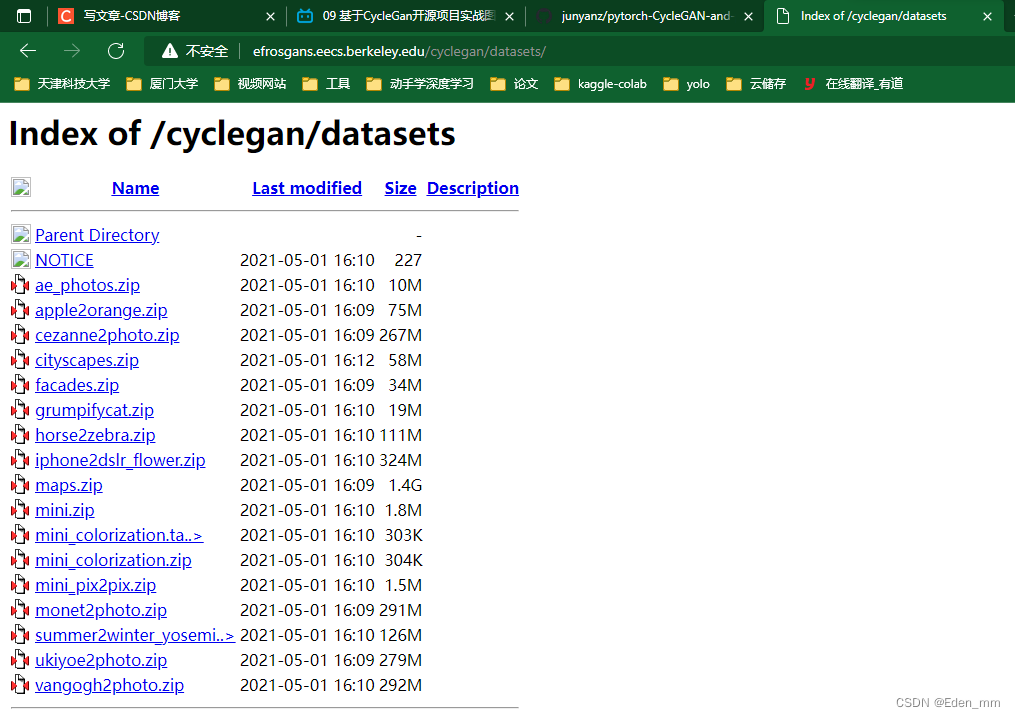
Task: Open the yolo bookmarks folder
Action: [x=687, y=84]
